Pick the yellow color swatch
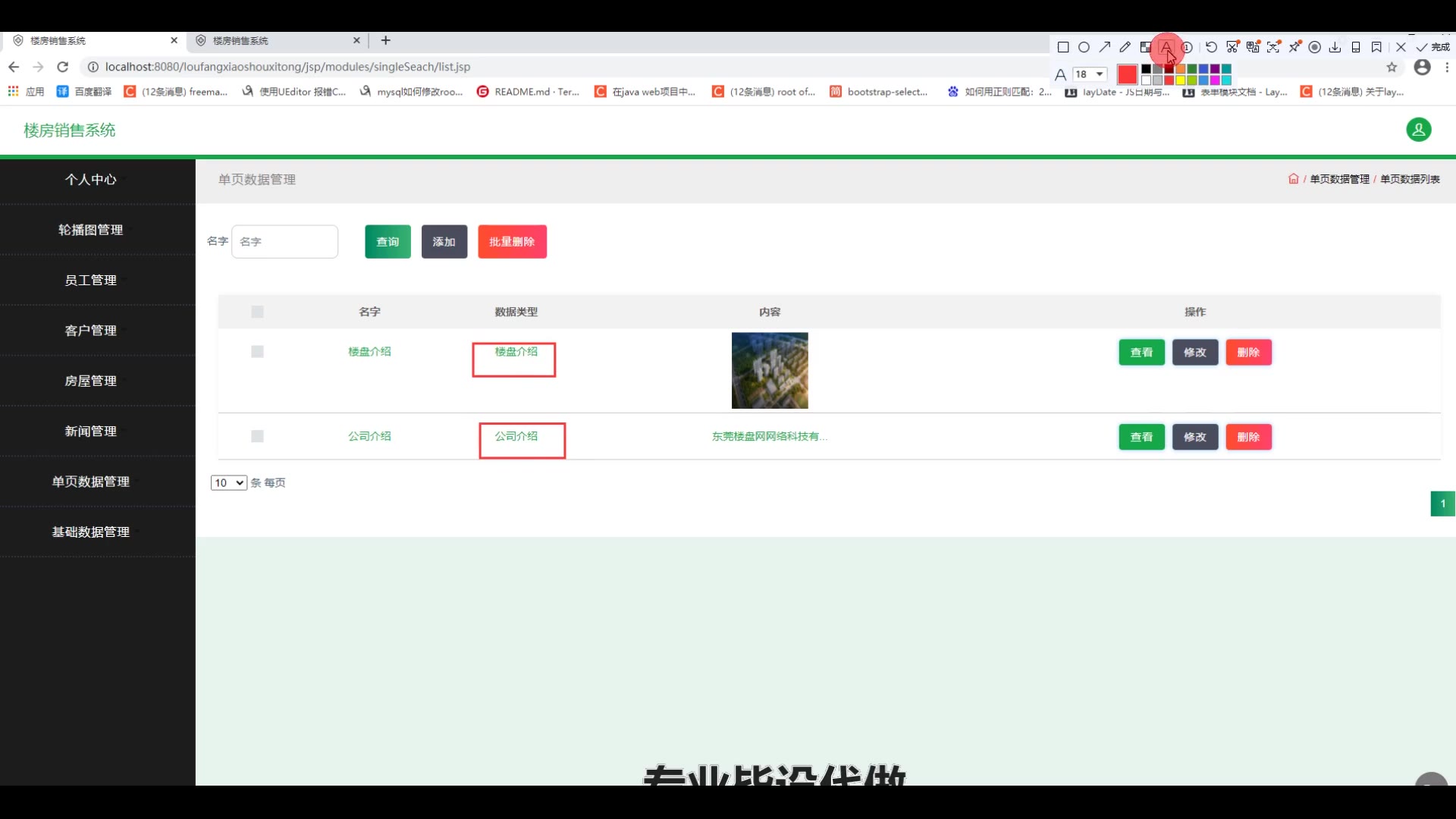The height and width of the screenshot is (819, 1456). [x=1181, y=80]
